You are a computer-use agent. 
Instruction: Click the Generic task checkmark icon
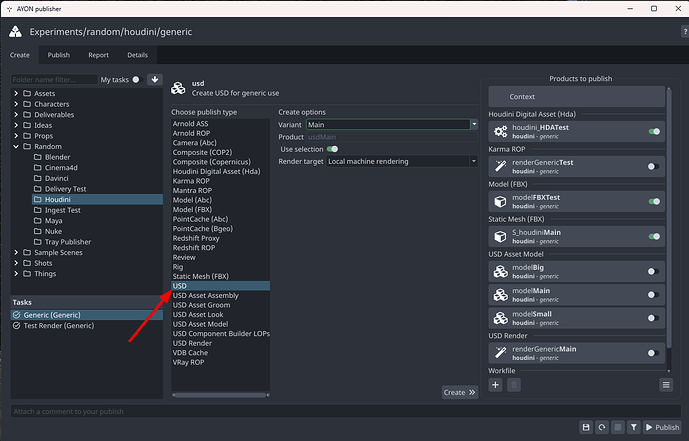[17, 315]
